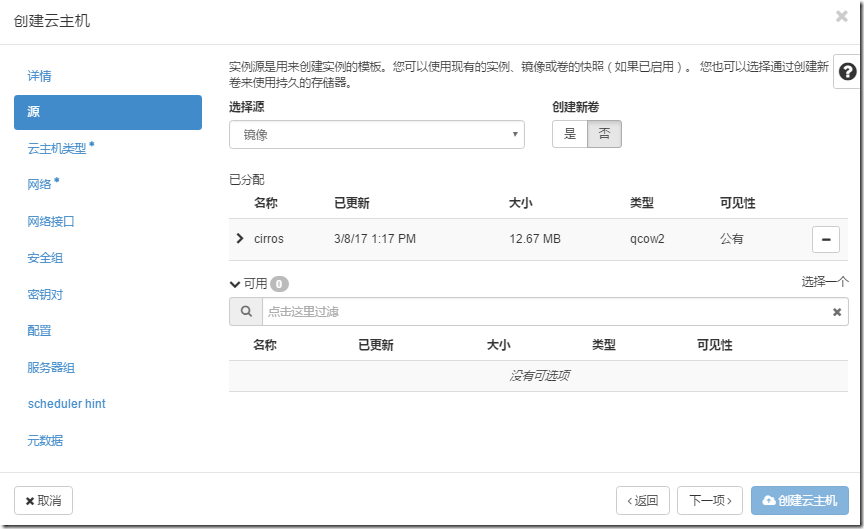Click the 没有可选项 empty row
The width and height of the screenshot is (864, 529).
pyautogui.click(x=538, y=376)
